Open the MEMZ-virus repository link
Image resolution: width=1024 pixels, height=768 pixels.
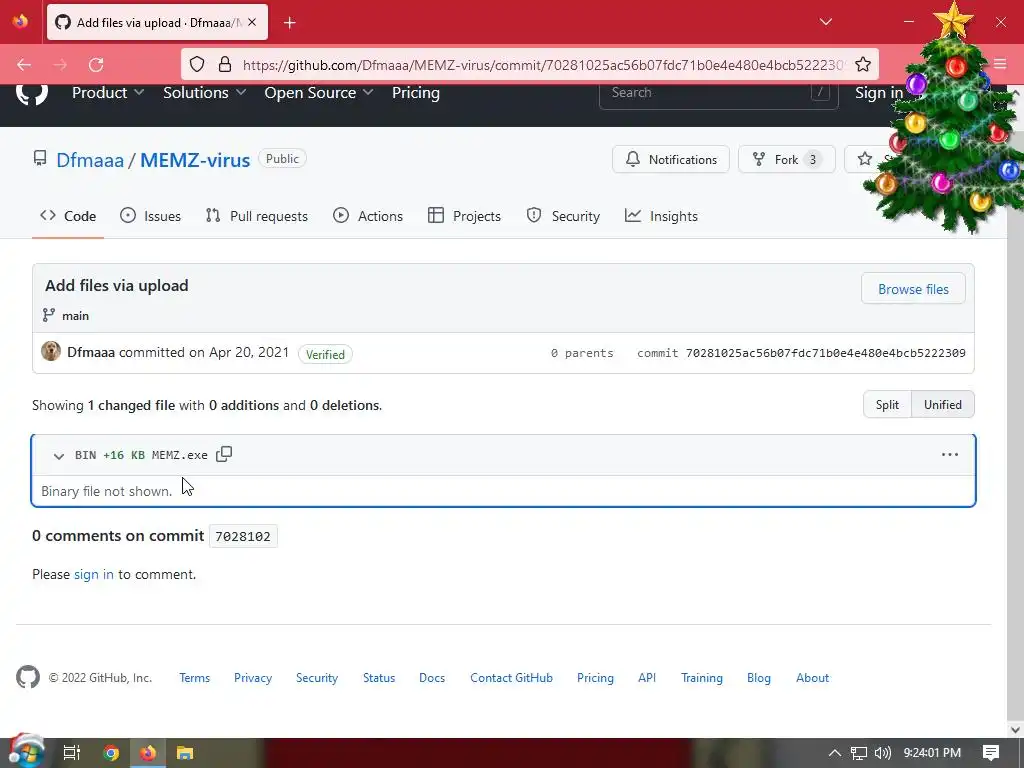coord(195,160)
